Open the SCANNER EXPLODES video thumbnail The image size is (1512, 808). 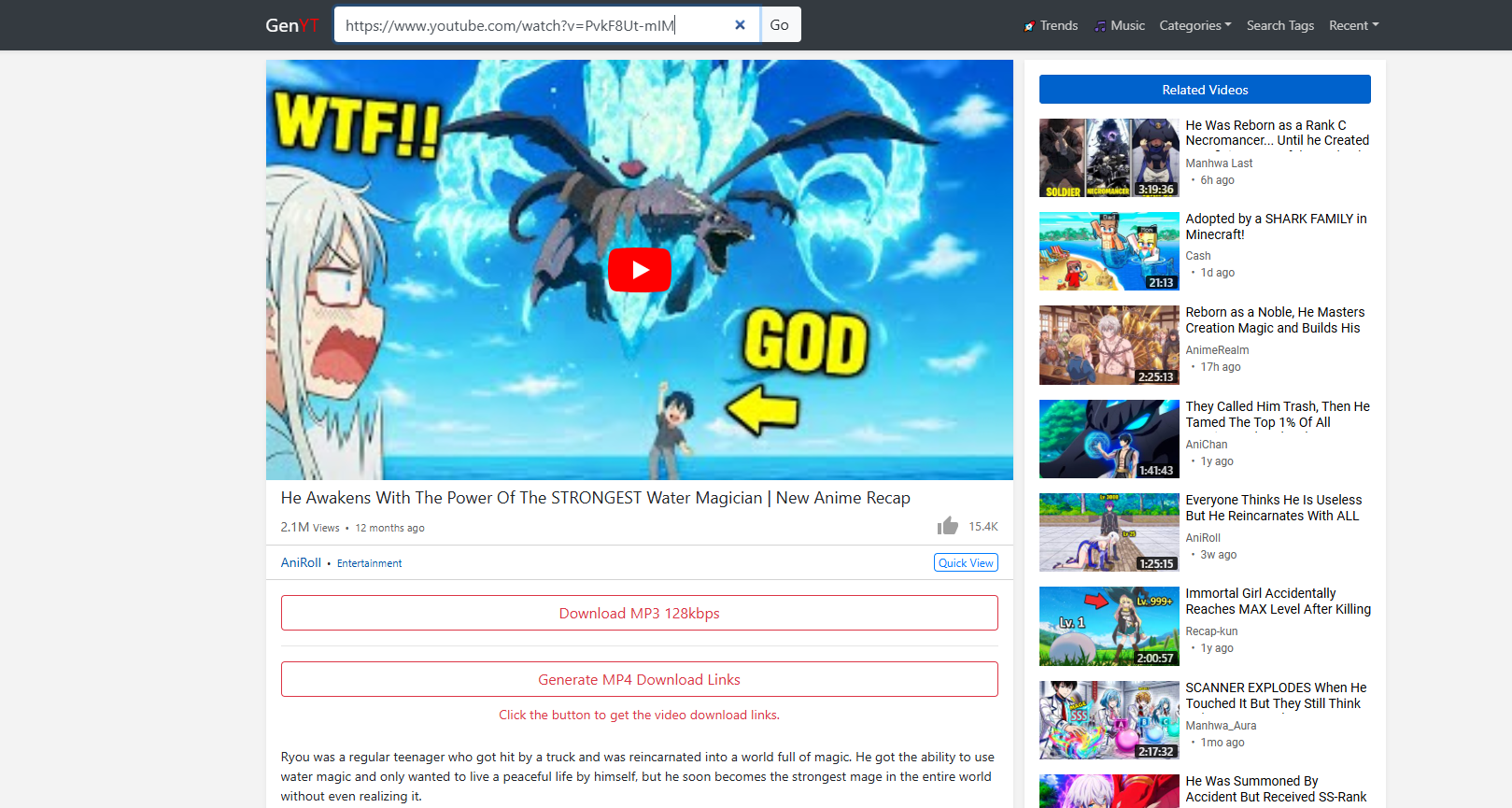coord(1109,720)
